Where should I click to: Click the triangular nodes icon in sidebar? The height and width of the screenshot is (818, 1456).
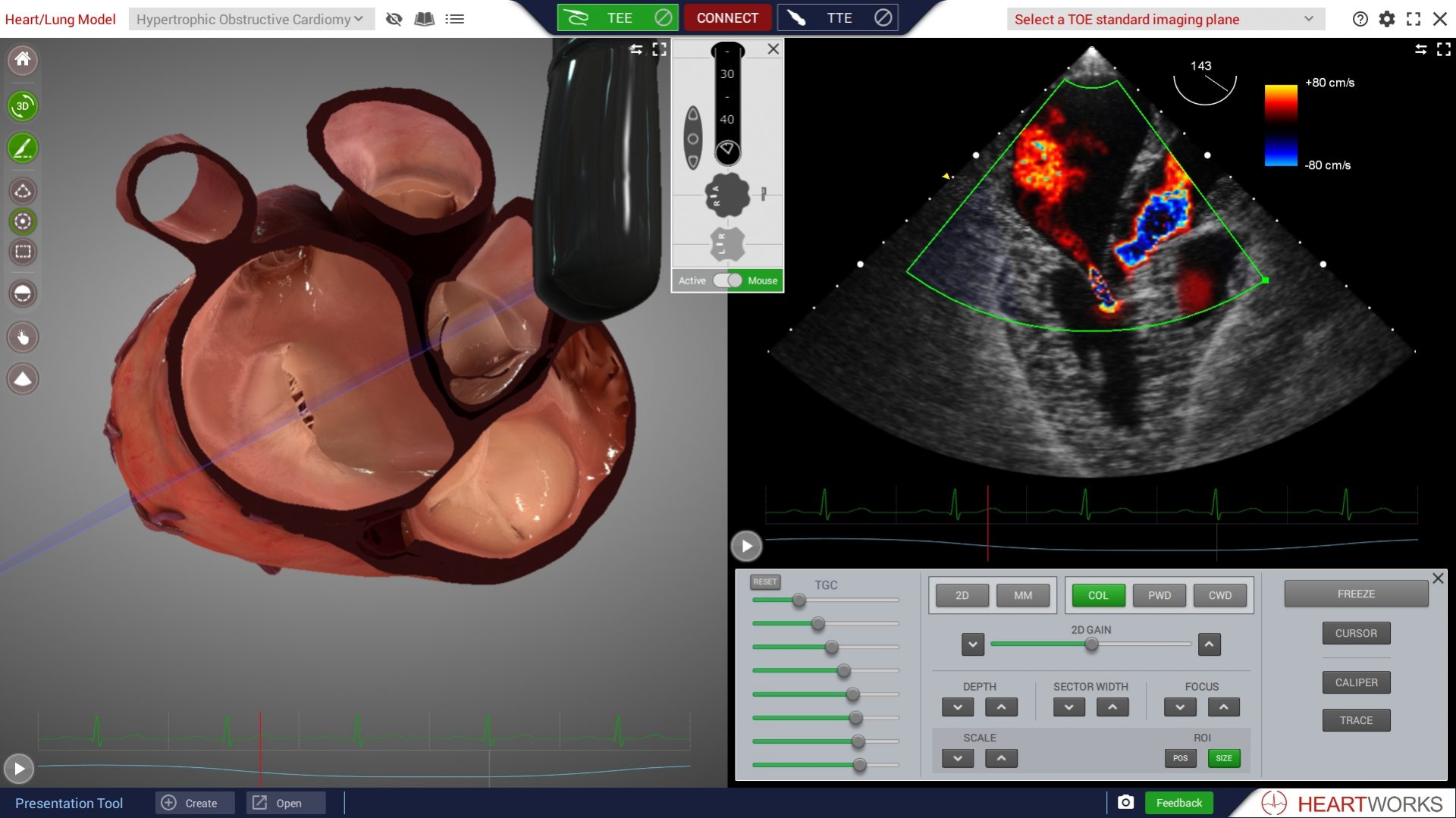click(23, 191)
